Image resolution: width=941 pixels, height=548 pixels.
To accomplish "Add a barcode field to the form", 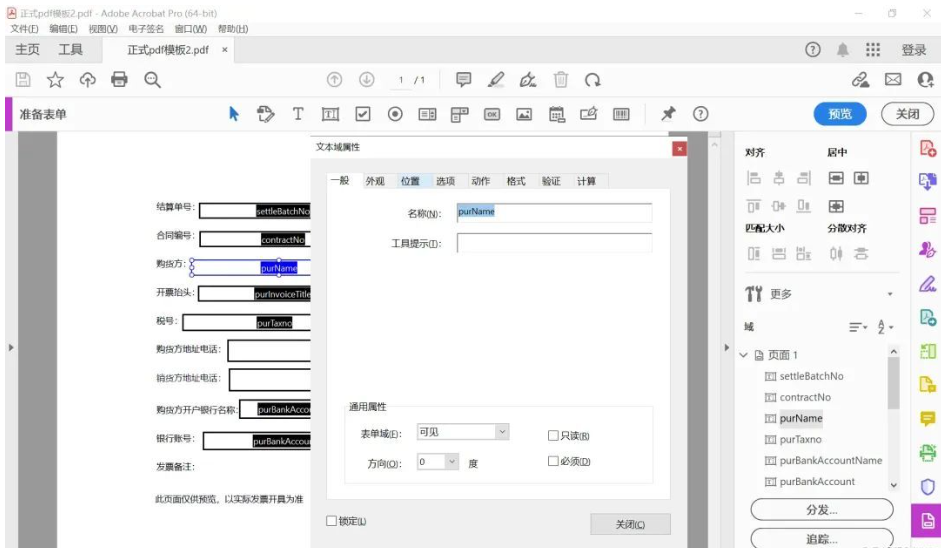I will coord(621,114).
